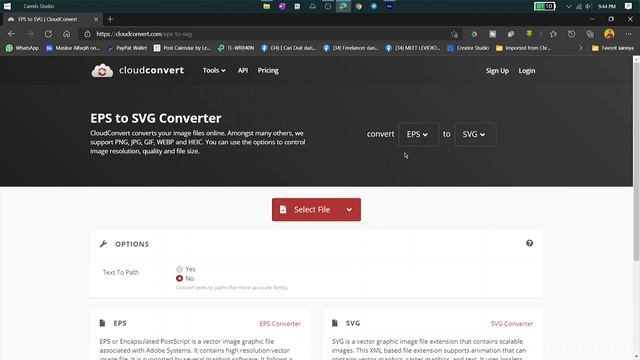This screenshot has height=360, width=640.
Task: Click the Text To Path label
Action: coord(121,272)
